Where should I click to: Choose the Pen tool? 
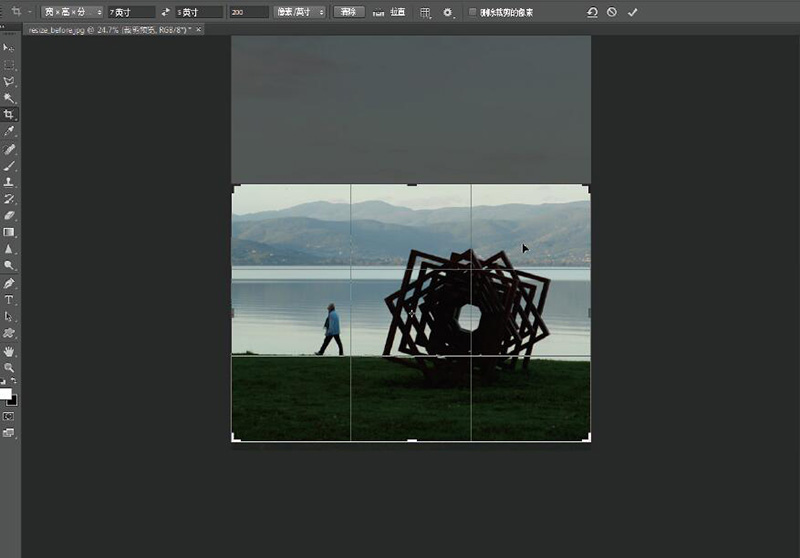pyautogui.click(x=9, y=283)
